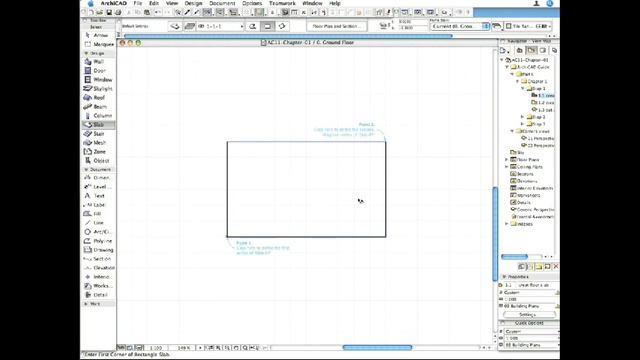Select the Door tool
The width and height of the screenshot is (640, 360).
98,71
